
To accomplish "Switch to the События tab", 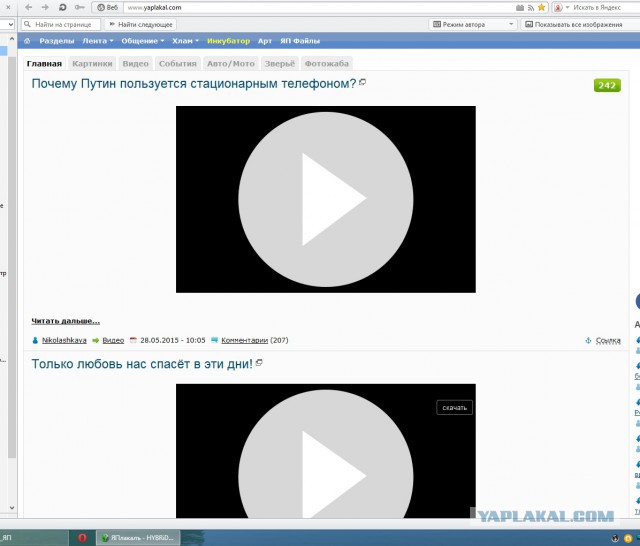I will 178,63.
